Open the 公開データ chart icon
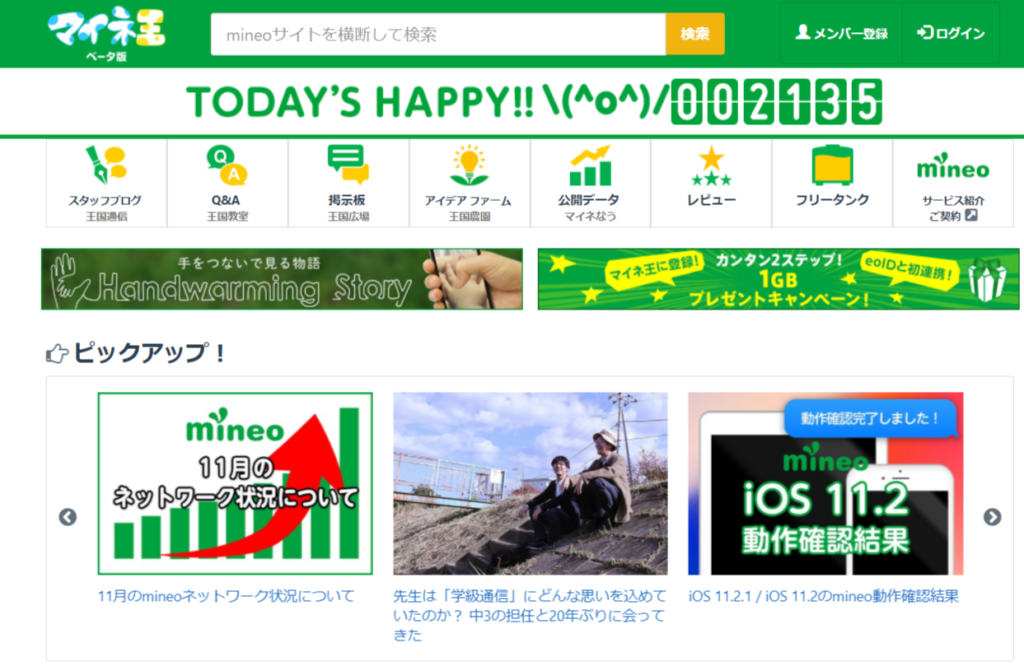 coord(590,166)
